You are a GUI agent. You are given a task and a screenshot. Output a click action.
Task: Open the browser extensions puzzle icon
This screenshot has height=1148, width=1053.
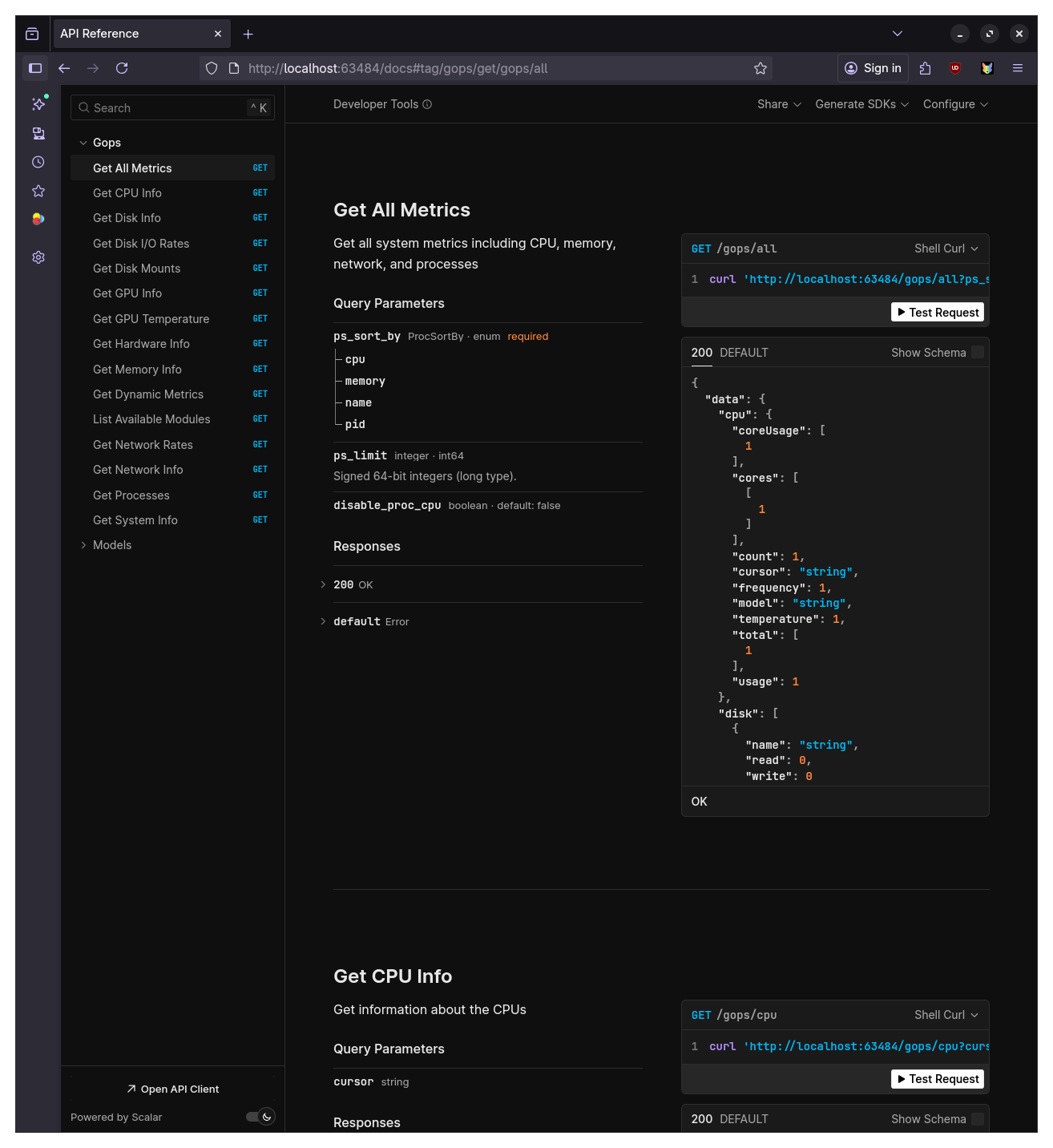click(925, 68)
